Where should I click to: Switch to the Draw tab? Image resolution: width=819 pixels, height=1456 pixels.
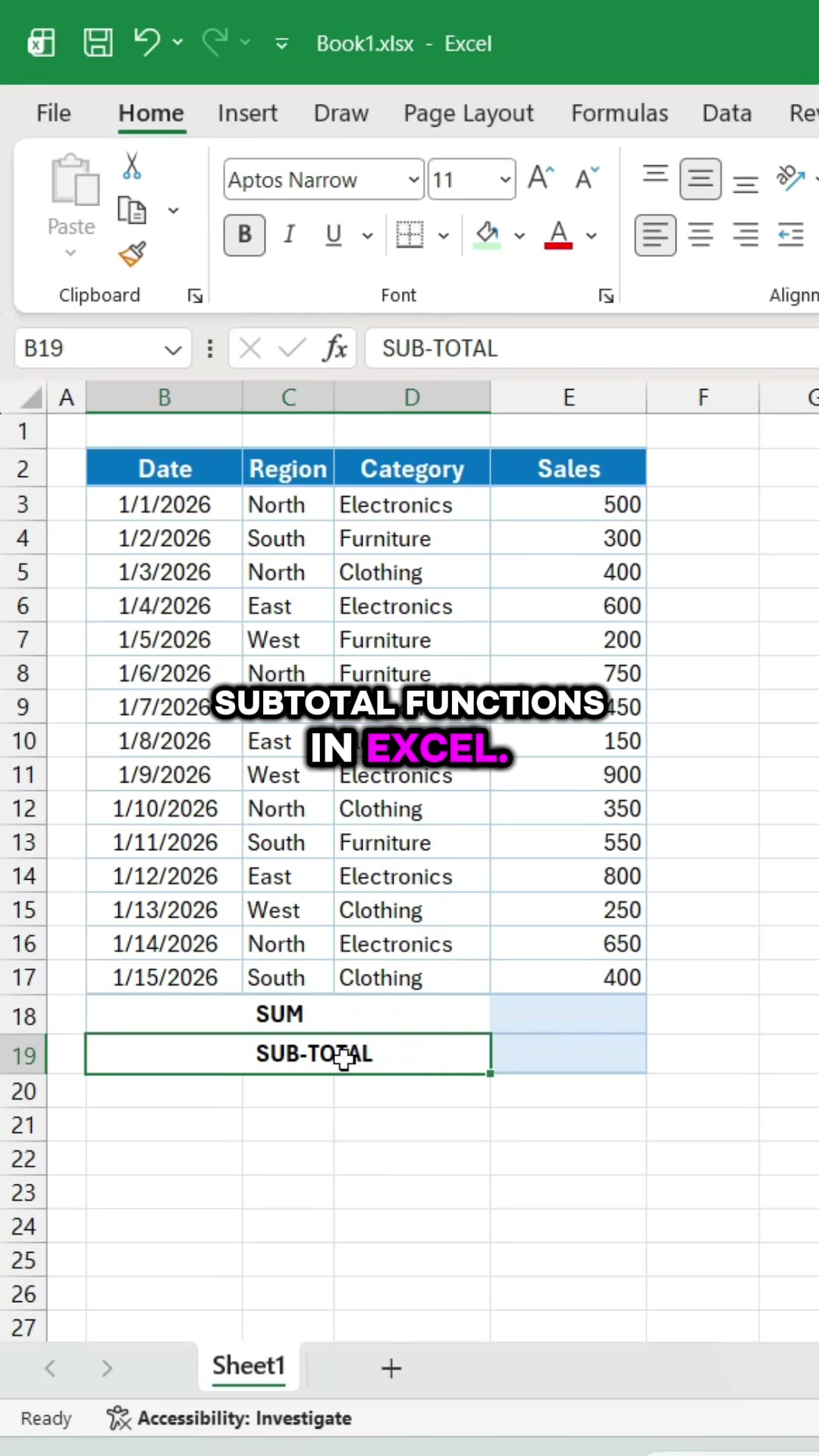coord(341,113)
